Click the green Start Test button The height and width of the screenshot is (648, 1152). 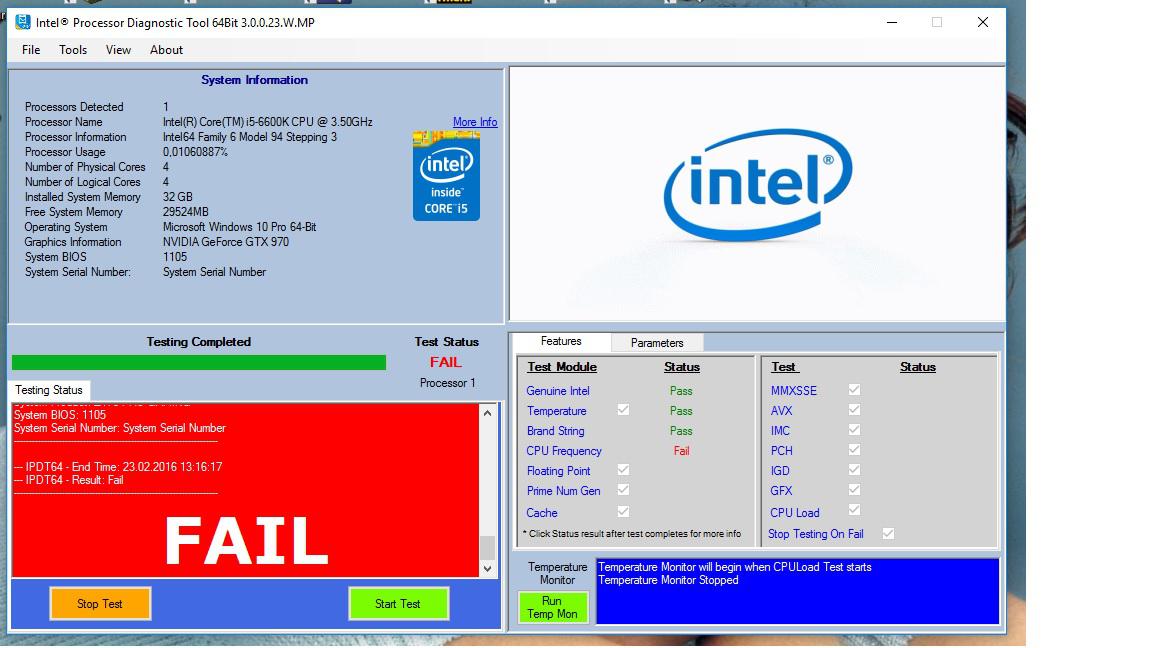pos(397,604)
